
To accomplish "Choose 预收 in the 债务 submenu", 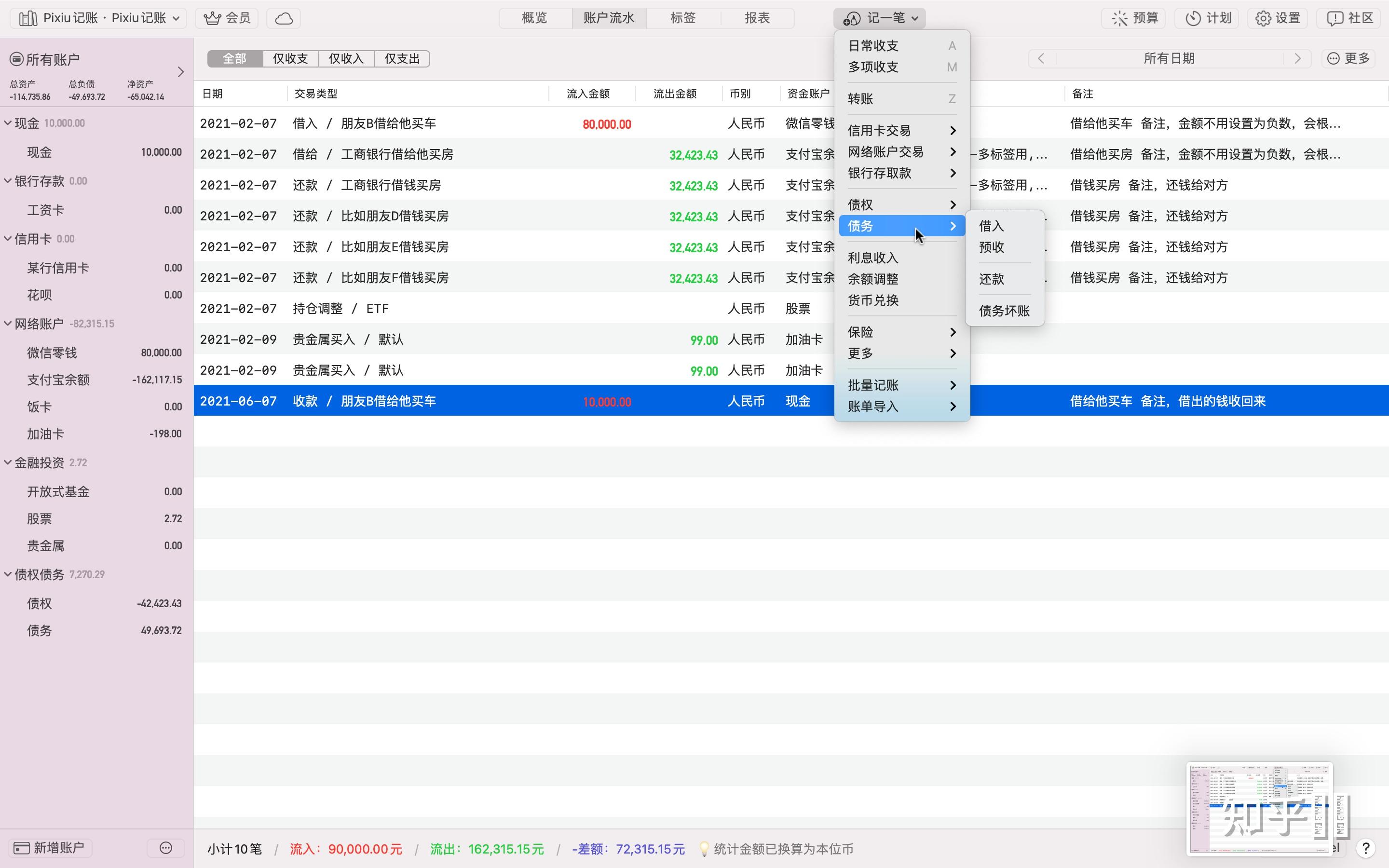I will [1005, 247].
